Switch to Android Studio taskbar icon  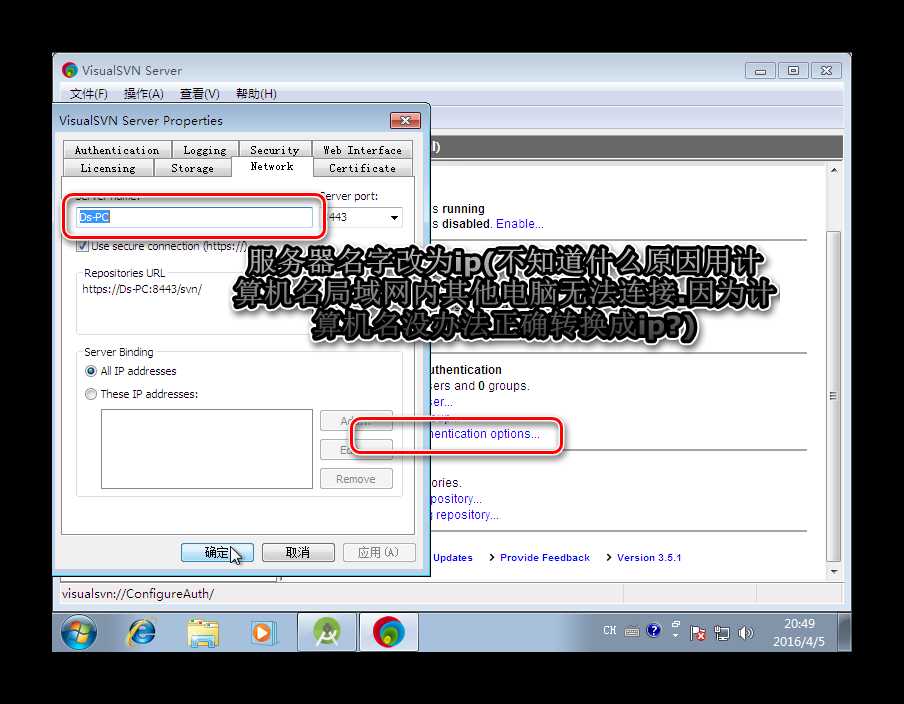click(327, 632)
